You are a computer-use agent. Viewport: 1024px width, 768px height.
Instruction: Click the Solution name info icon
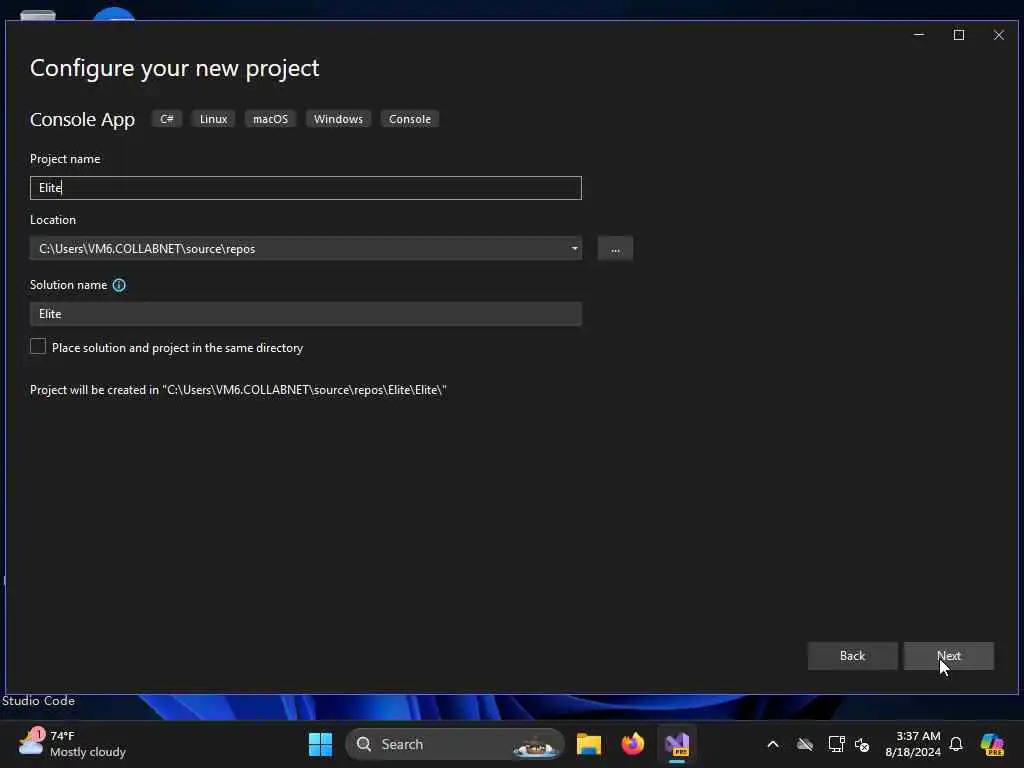point(119,285)
